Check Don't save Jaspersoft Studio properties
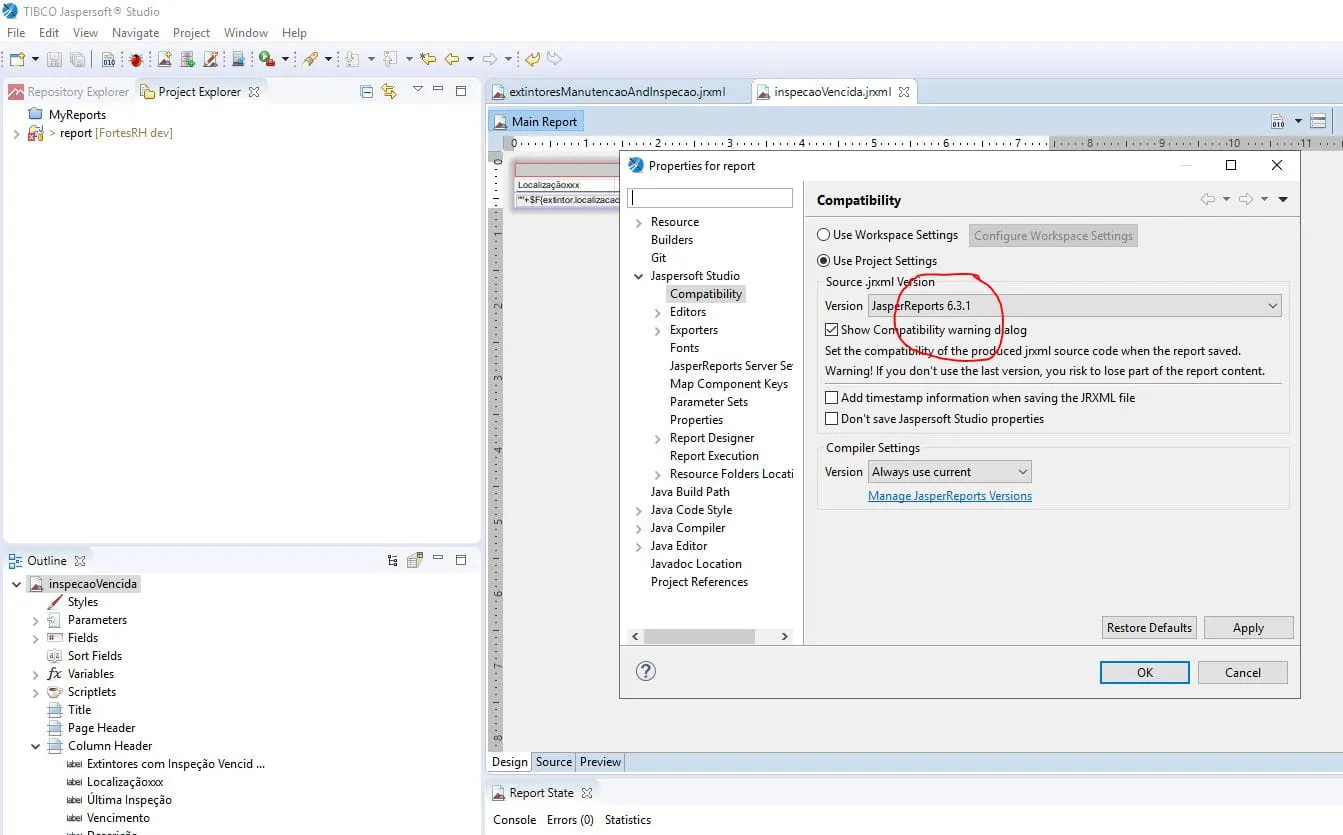Viewport: 1343px width, 835px height. 831,419
